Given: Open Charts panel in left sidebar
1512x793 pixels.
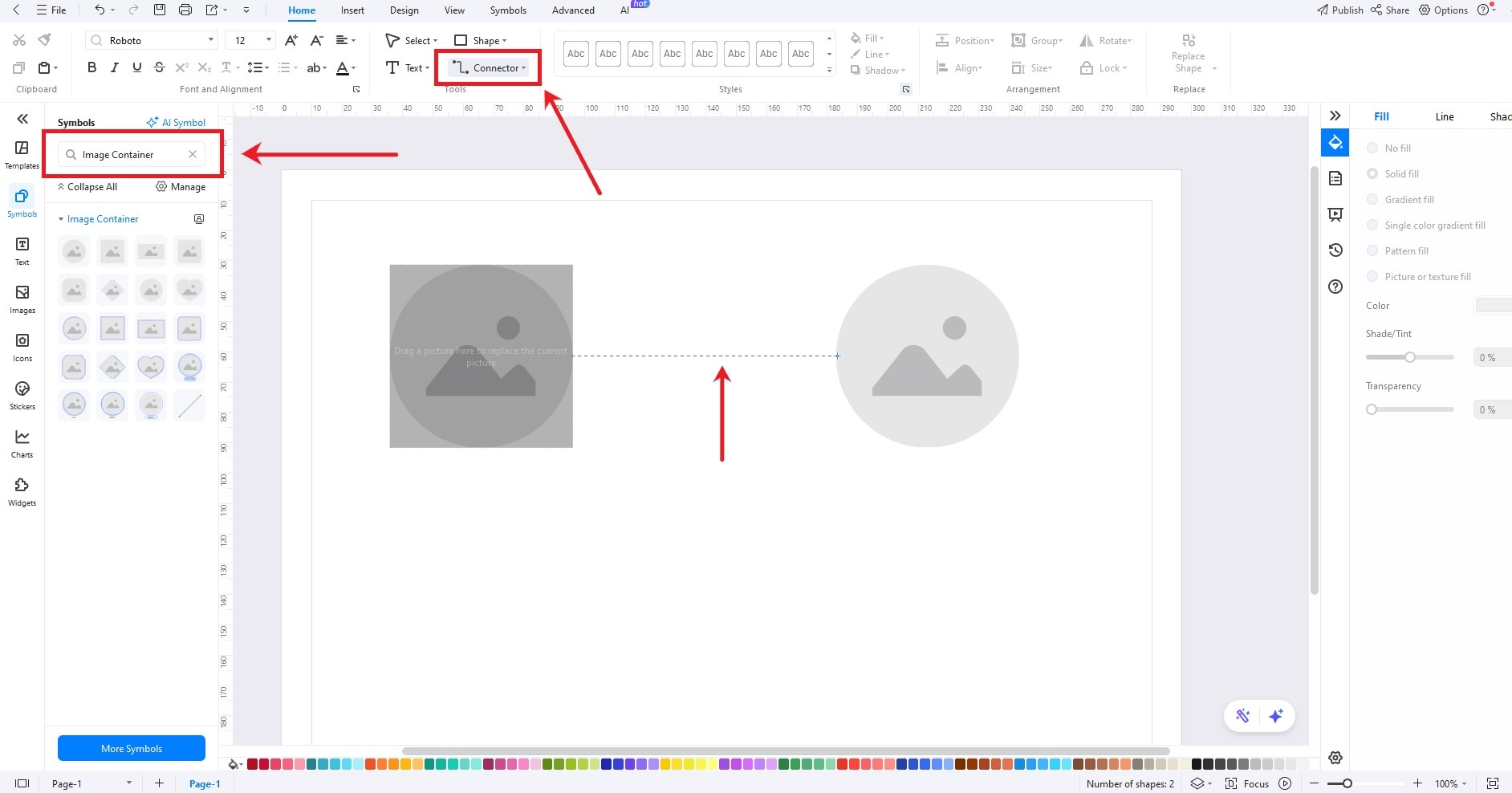Looking at the screenshot, I should [x=22, y=443].
